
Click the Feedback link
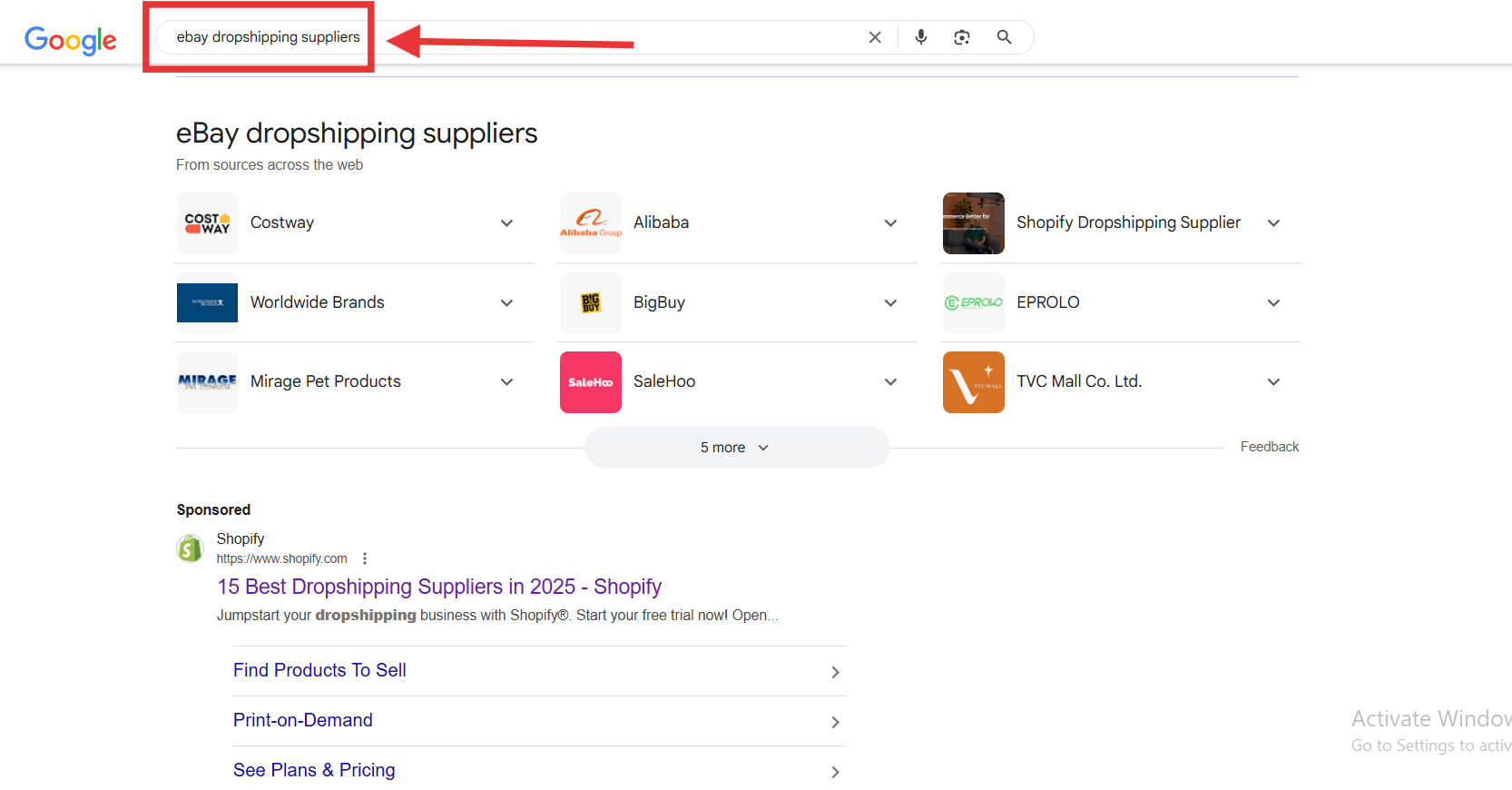pos(1270,447)
